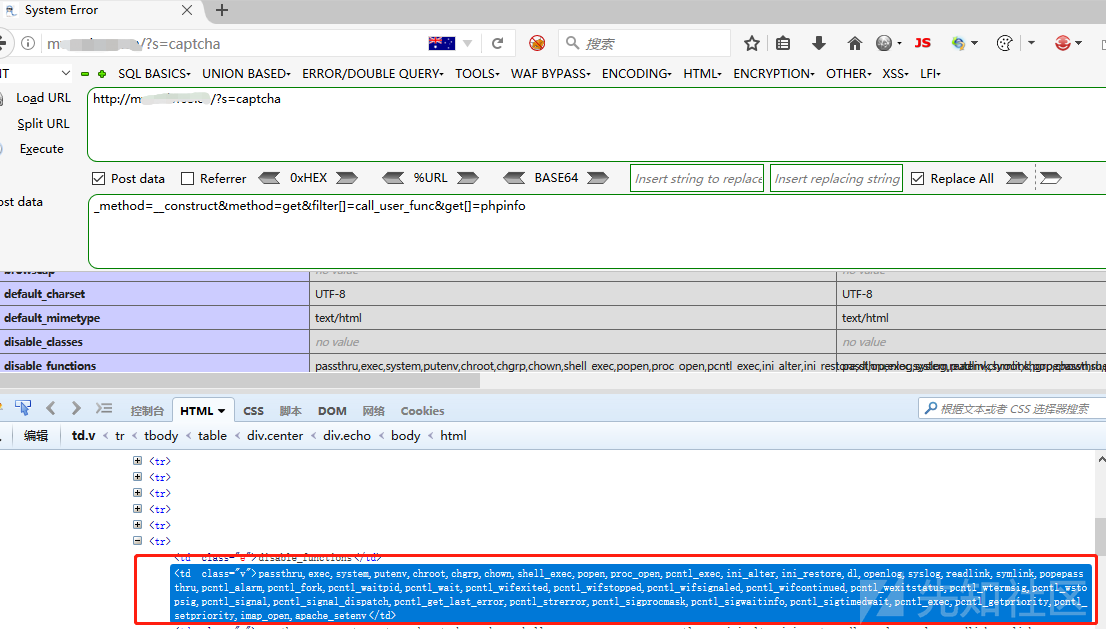Viewport: 1106px width, 629px height.
Task: Click the Insert replacing string field
Action: (x=837, y=178)
